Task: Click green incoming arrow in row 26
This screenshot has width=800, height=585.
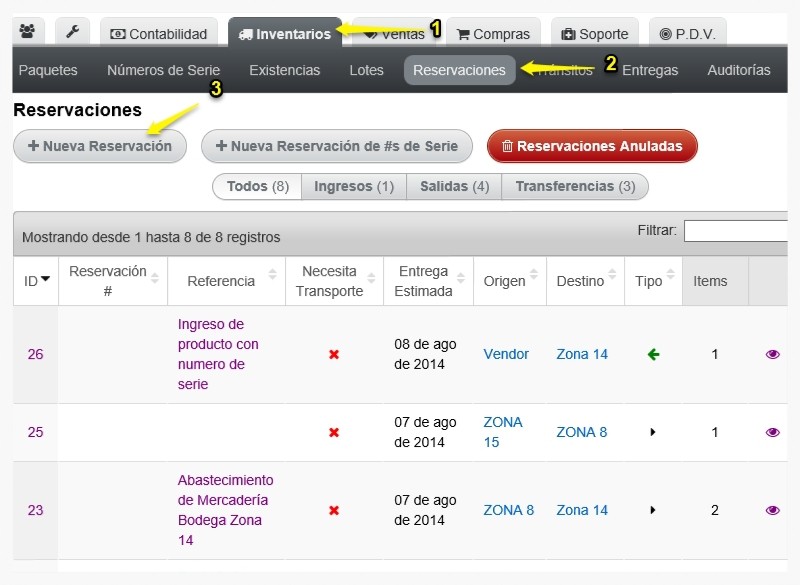Action: tap(654, 354)
